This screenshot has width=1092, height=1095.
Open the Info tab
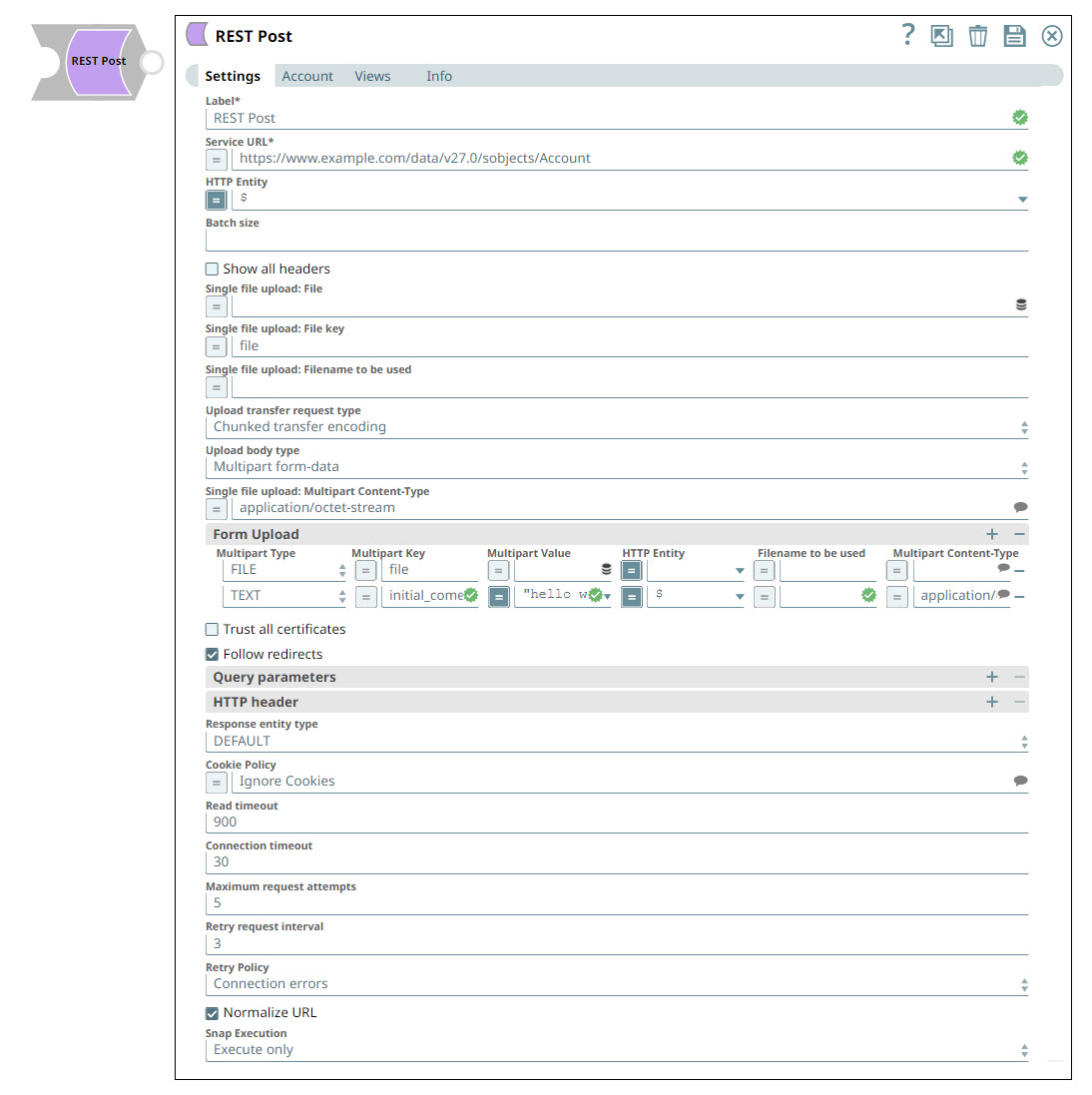click(439, 76)
